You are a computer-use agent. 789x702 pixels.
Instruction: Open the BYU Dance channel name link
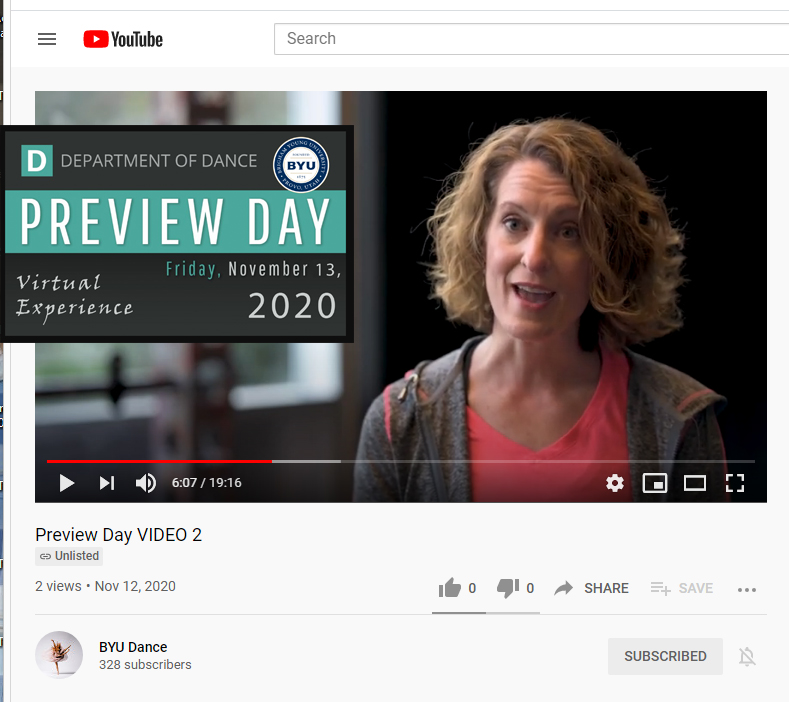click(x=133, y=647)
